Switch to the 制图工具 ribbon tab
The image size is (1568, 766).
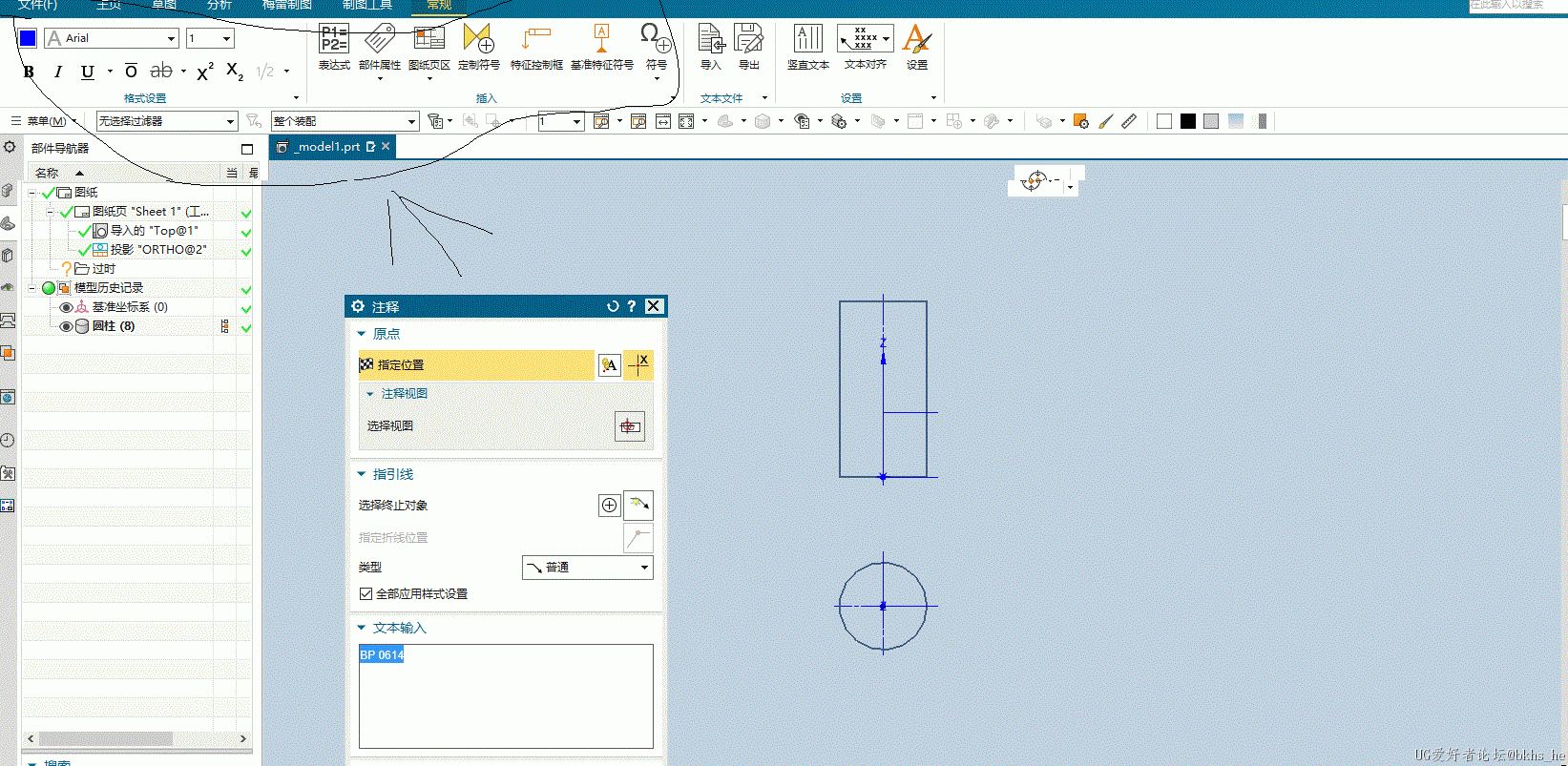click(x=367, y=5)
